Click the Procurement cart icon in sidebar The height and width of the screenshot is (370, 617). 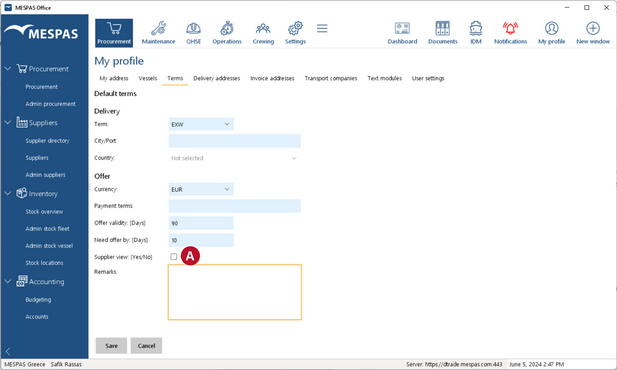pos(22,68)
